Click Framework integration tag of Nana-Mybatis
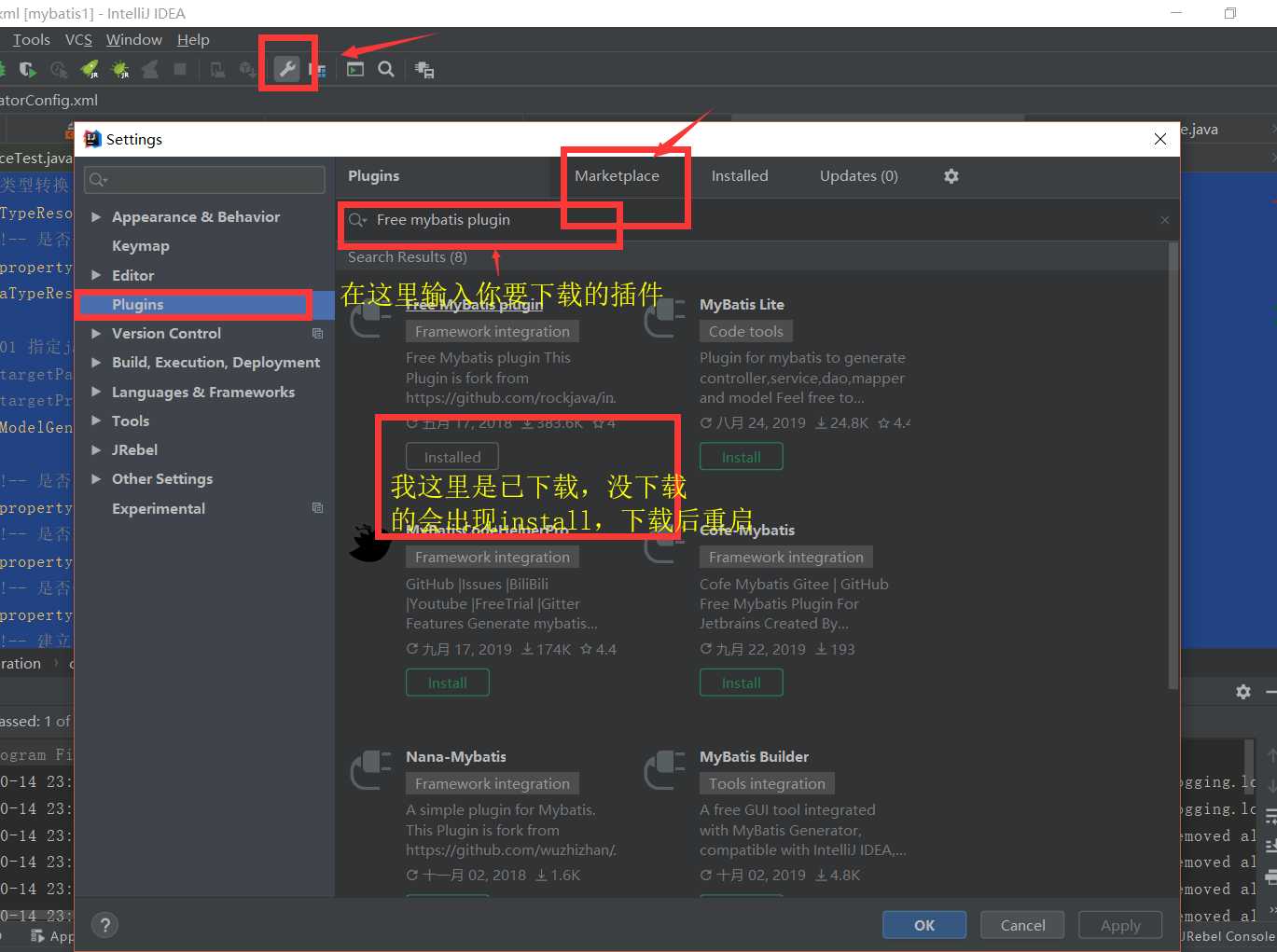 (493, 783)
